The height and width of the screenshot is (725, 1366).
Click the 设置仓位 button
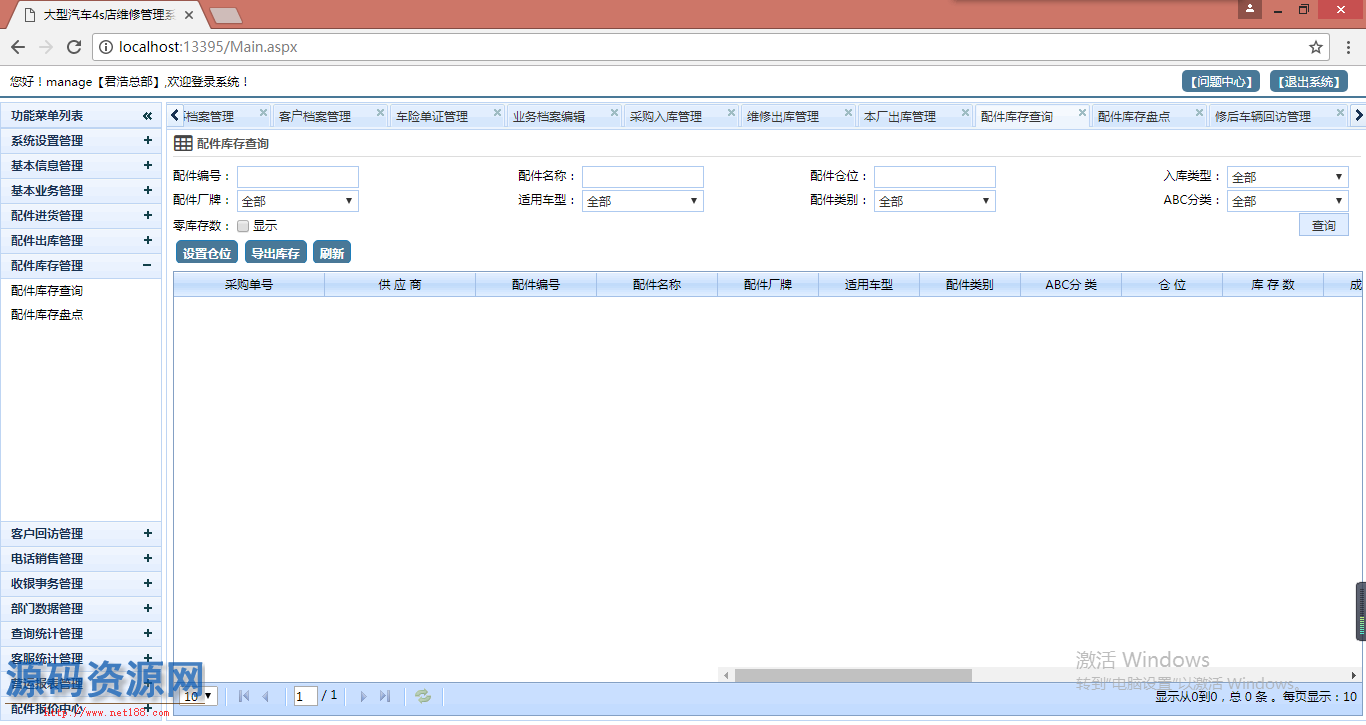coord(207,253)
